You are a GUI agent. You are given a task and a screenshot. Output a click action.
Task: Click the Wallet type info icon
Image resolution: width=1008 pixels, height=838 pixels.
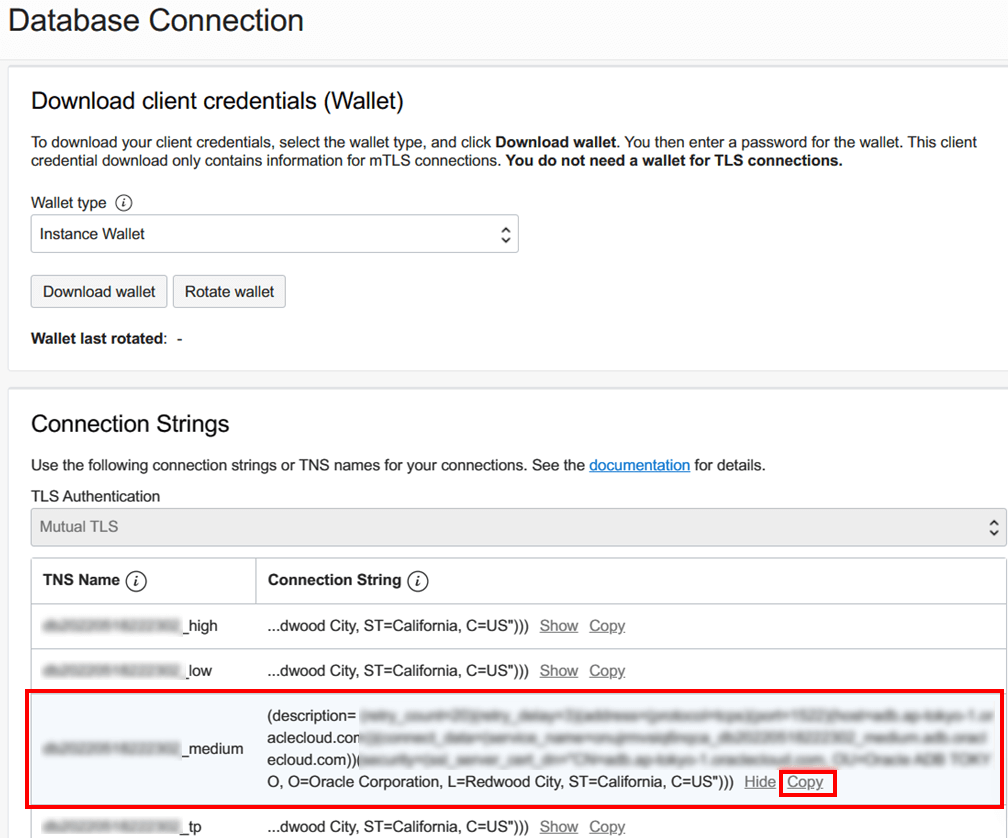[123, 203]
